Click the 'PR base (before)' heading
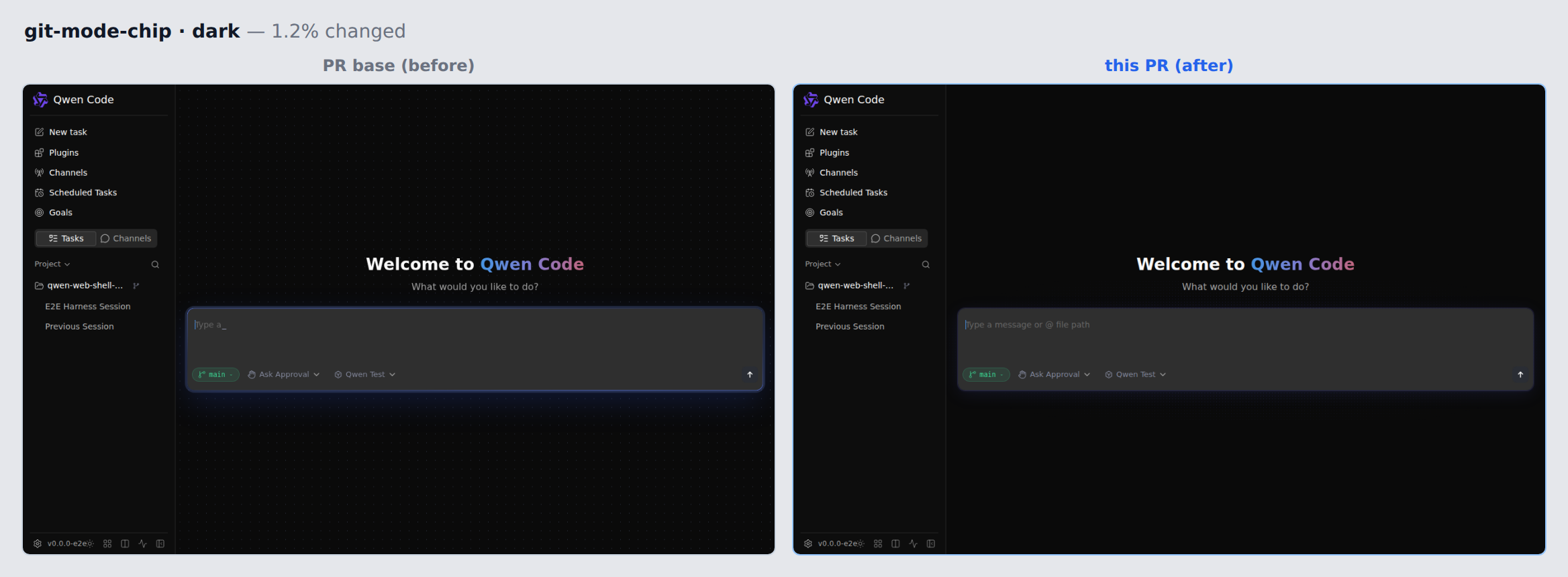Screen dimensions: 1568x577 click(399, 66)
